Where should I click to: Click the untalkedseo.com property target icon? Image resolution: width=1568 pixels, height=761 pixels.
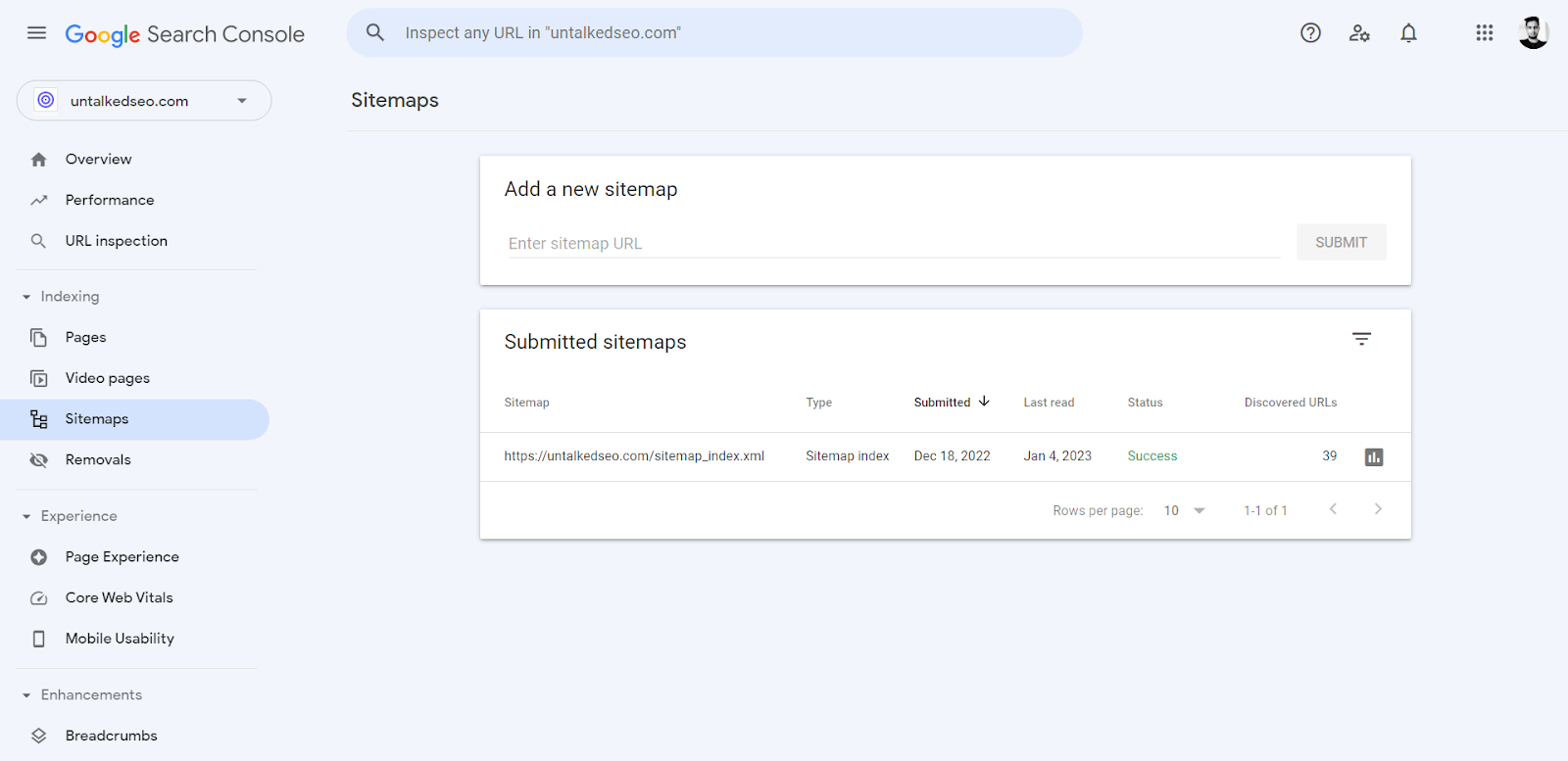click(x=46, y=100)
